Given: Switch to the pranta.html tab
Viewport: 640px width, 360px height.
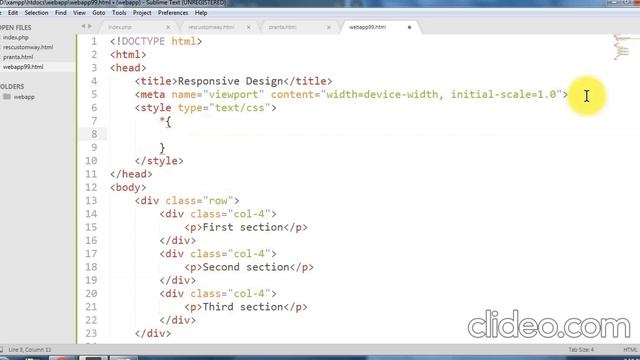Looking at the screenshot, I should click(x=282, y=27).
